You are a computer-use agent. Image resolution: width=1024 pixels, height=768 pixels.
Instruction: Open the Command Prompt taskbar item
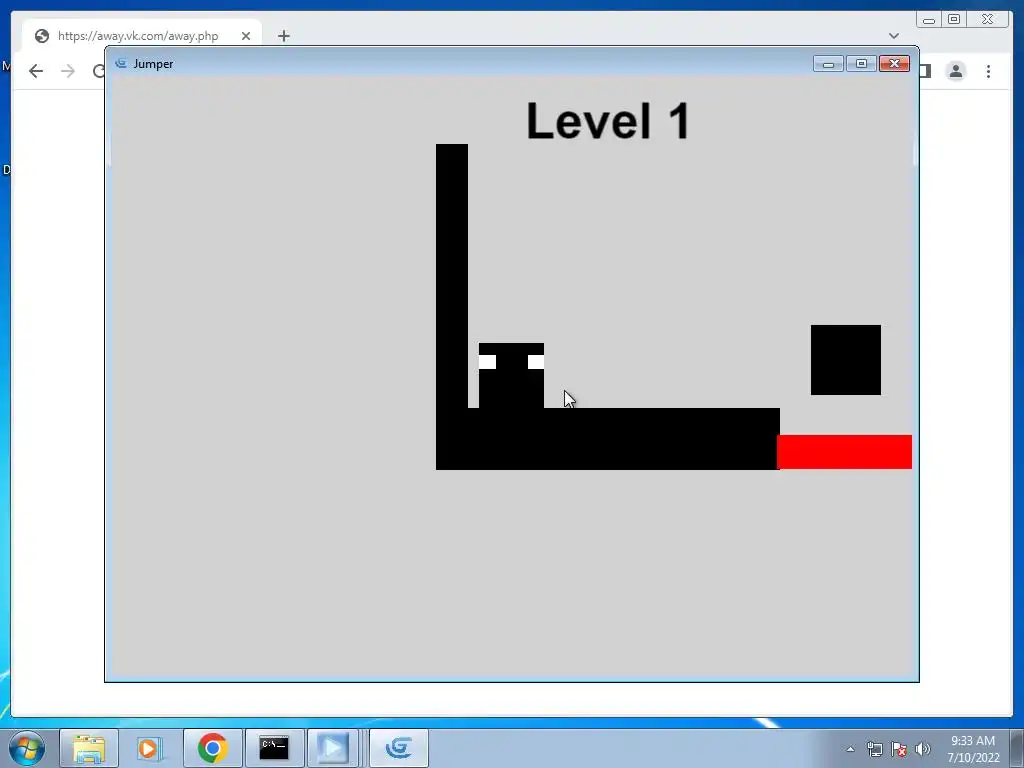274,748
